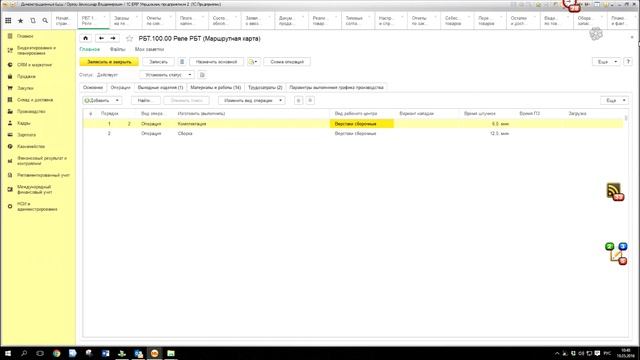Viewport: 640px width, 360px height.
Task: Open Chrome from taskbar
Action: click(x=56, y=353)
